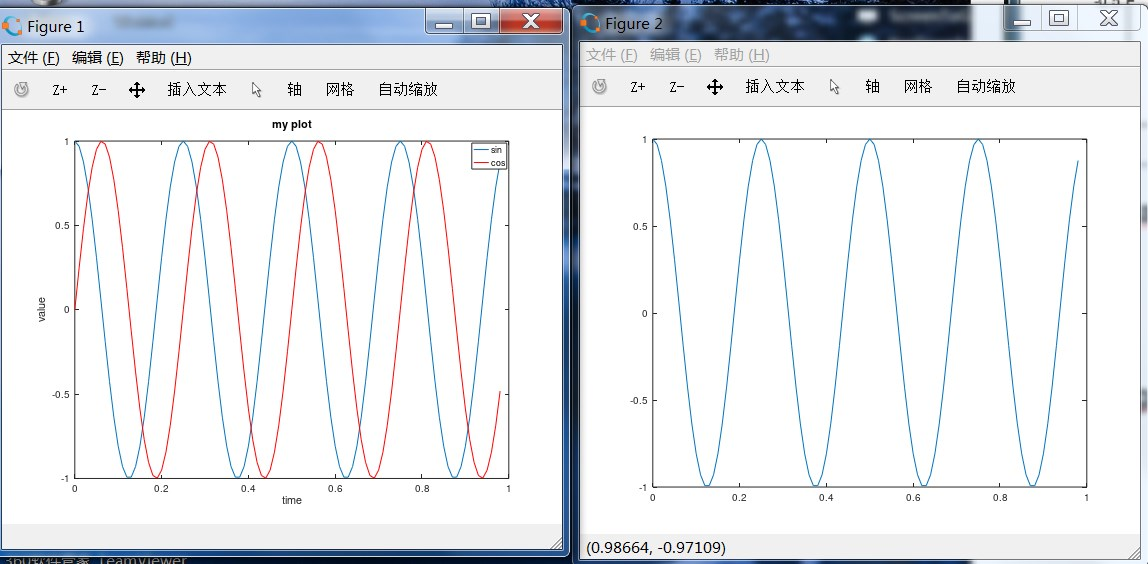Click the 'cos' legend entry in Figure 1

coord(498,163)
